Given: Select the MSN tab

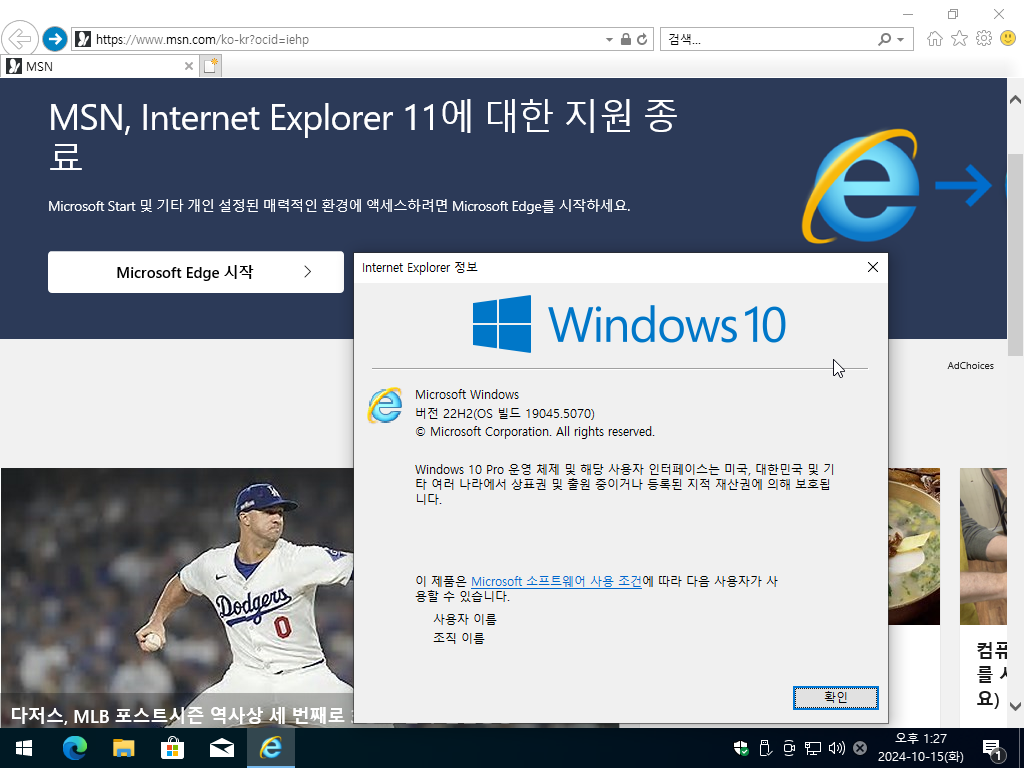Looking at the screenshot, I should point(98,66).
